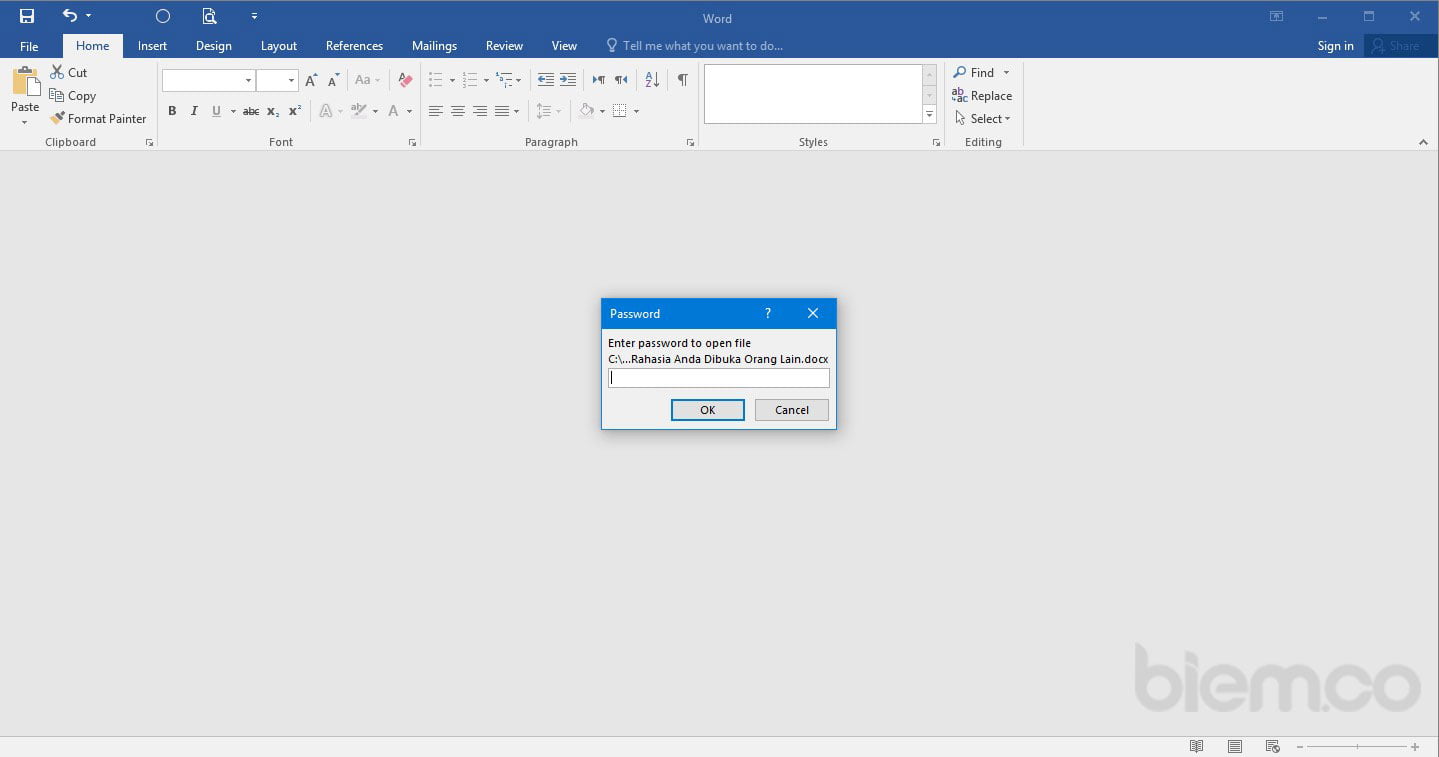This screenshot has height=757, width=1439.
Task: Toggle Strikethrough formatting
Action: (x=251, y=111)
